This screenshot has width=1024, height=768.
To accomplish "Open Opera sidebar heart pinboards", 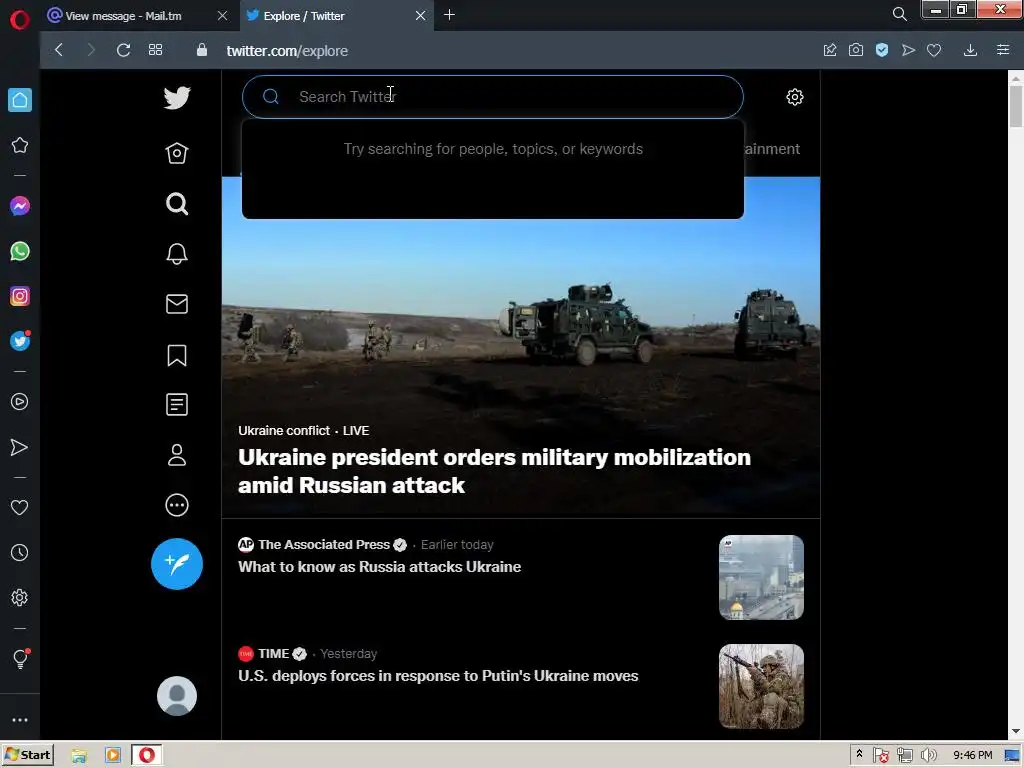I will coord(20,507).
